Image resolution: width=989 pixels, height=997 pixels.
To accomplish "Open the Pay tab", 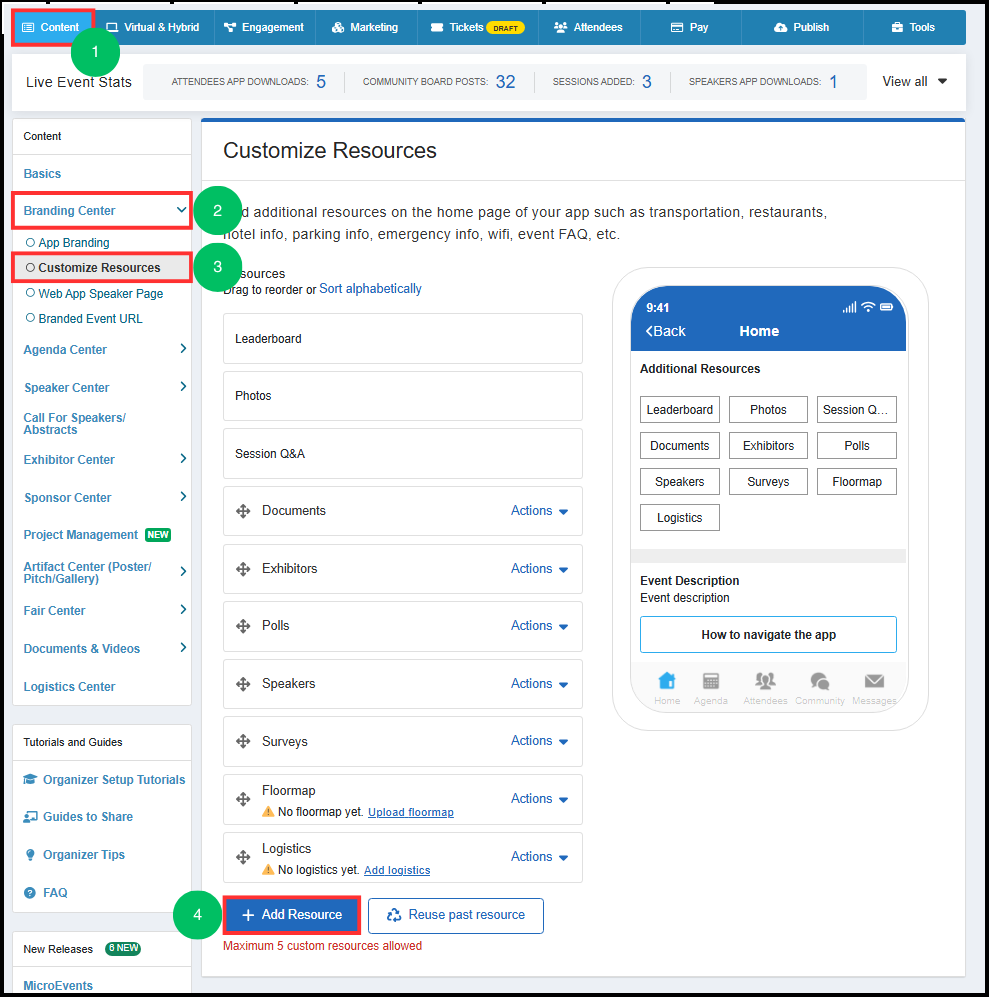I will (690, 27).
